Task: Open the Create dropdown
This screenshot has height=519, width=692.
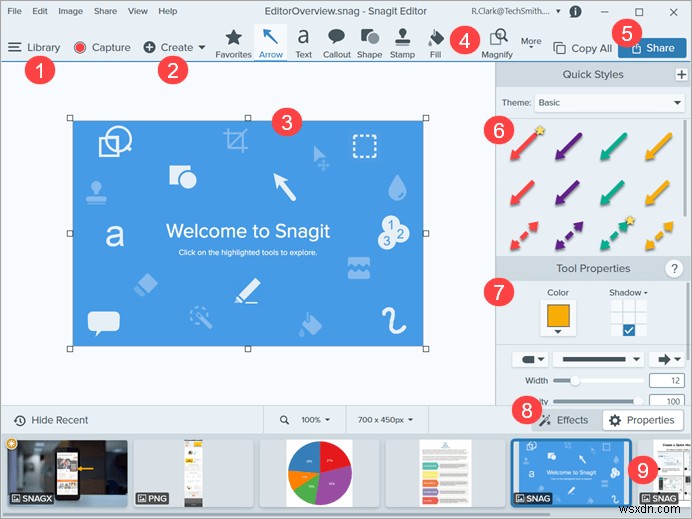Action: click(175, 47)
